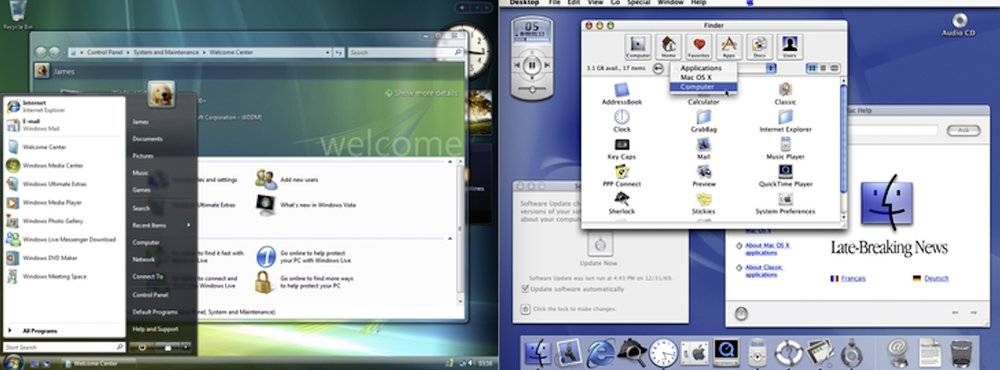Open the Preview application
1000x370 pixels.
[x=703, y=176]
